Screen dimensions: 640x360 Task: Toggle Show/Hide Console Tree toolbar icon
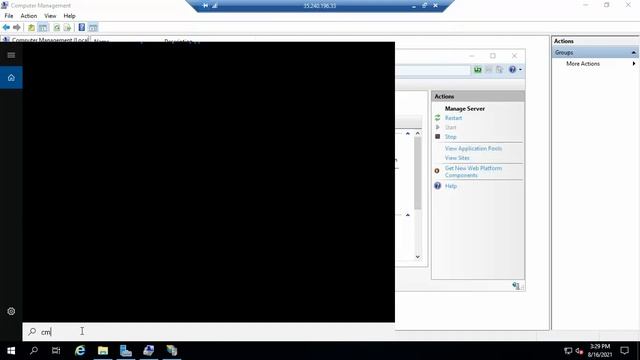point(43,27)
